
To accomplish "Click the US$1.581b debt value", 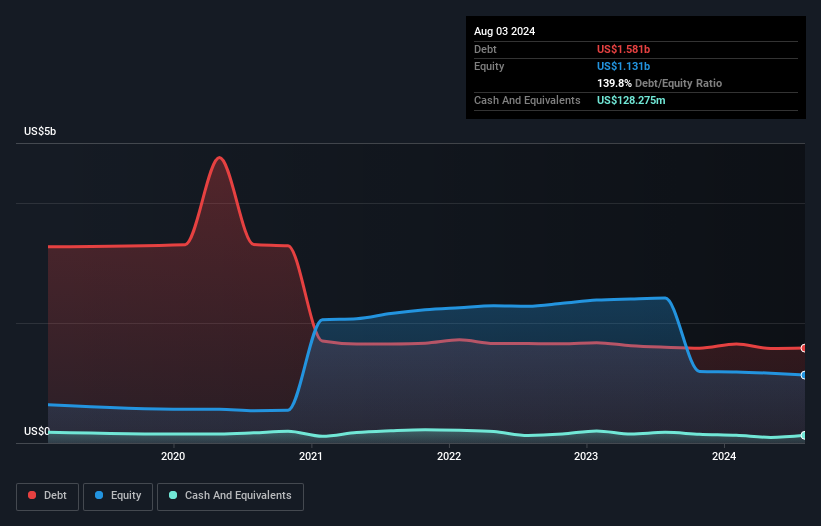I will coord(623,49).
